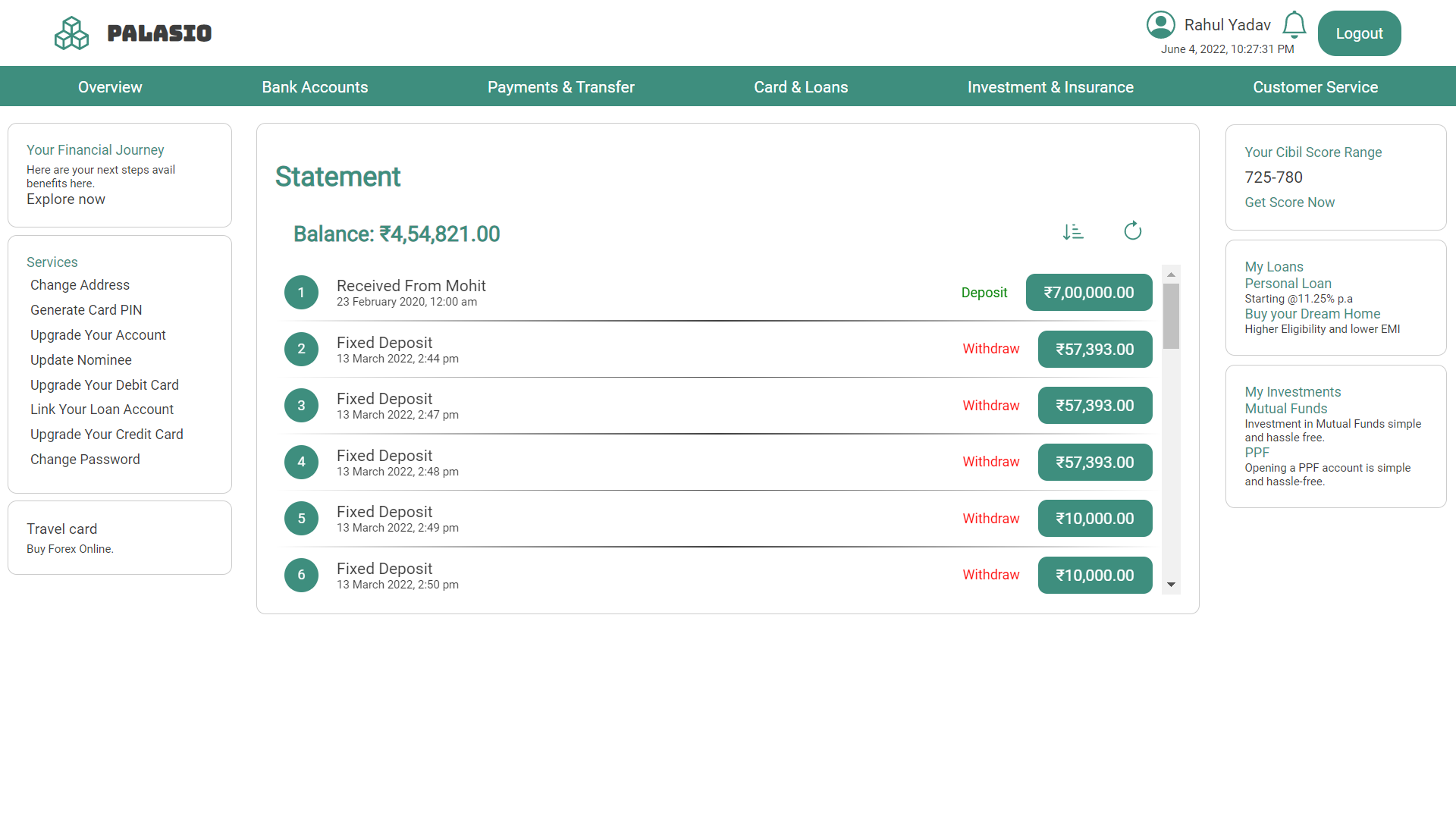Open the Bank Accounts menu
Screen dimensions: 1456x819
pyautogui.click(x=315, y=87)
